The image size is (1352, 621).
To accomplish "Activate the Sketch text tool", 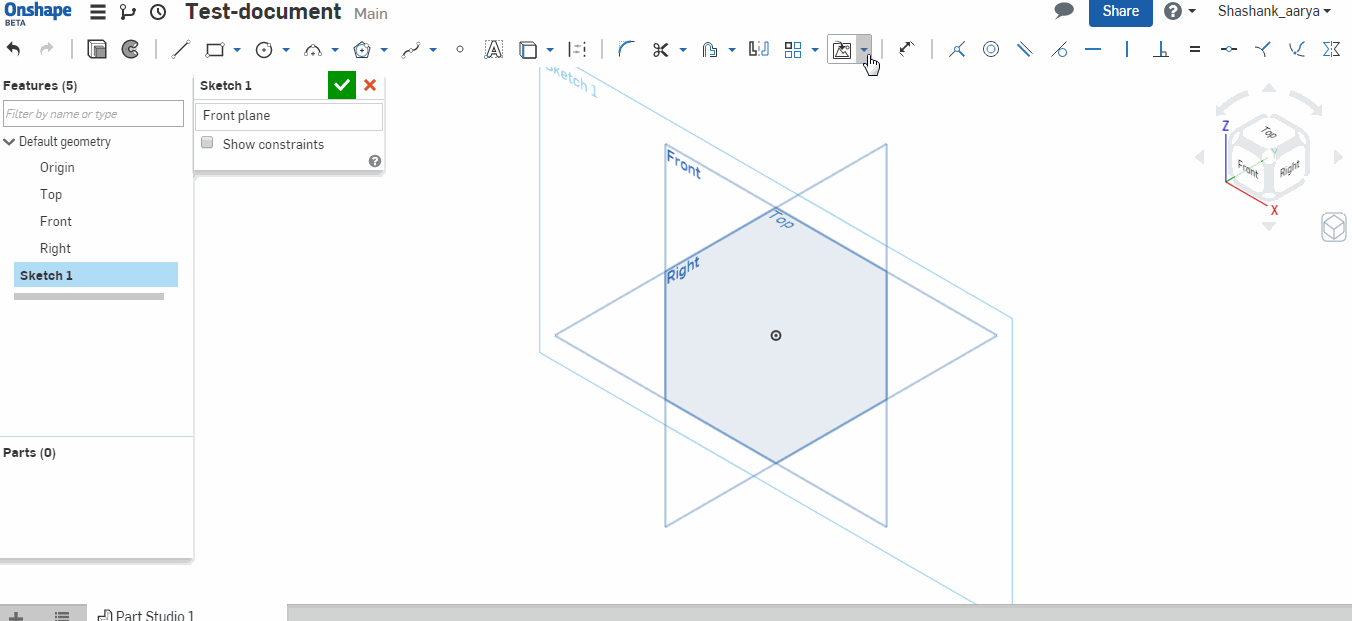I will pyautogui.click(x=493, y=48).
